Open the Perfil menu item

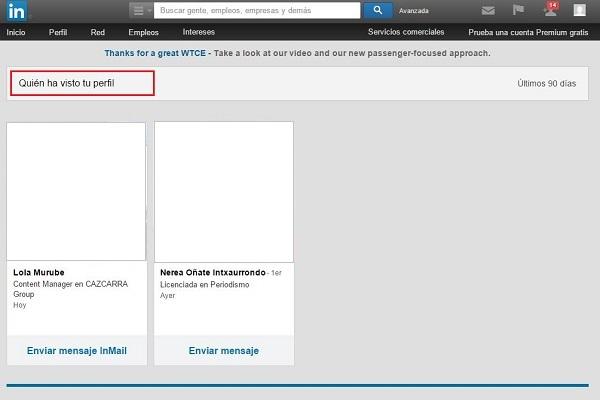point(58,32)
